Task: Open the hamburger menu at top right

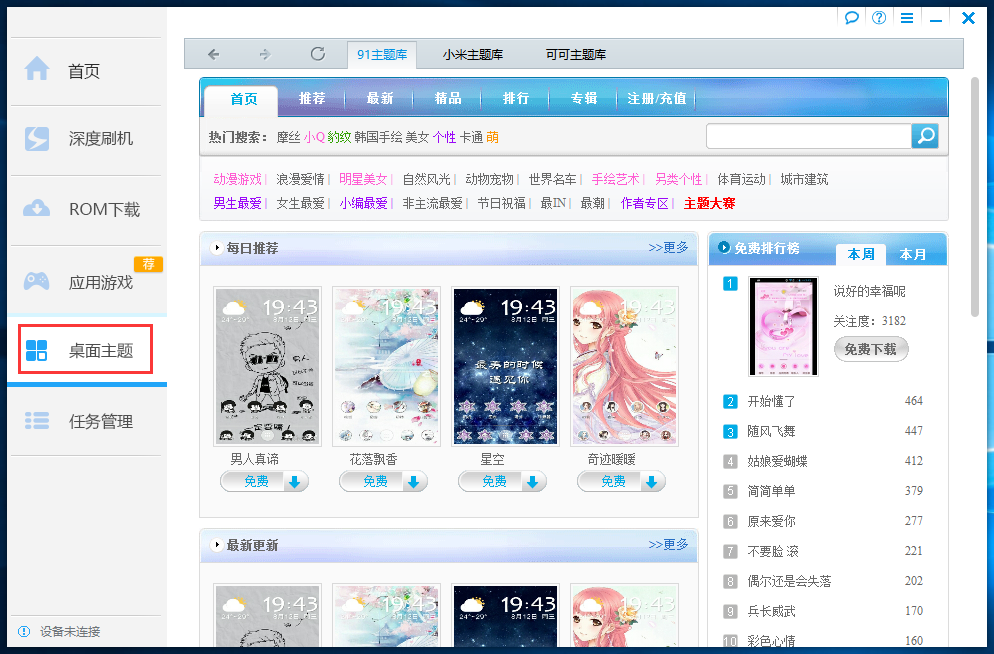Action: click(x=906, y=16)
